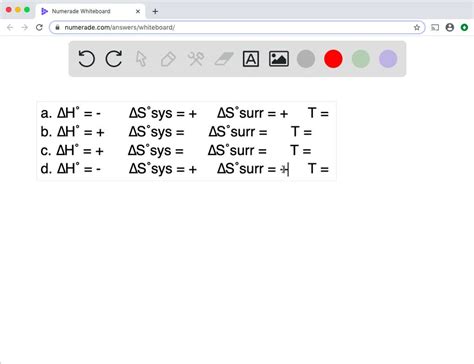This screenshot has width=474, height=364.
Task: Go forward with browser forward arrow
Action: (x=25, y=27)
